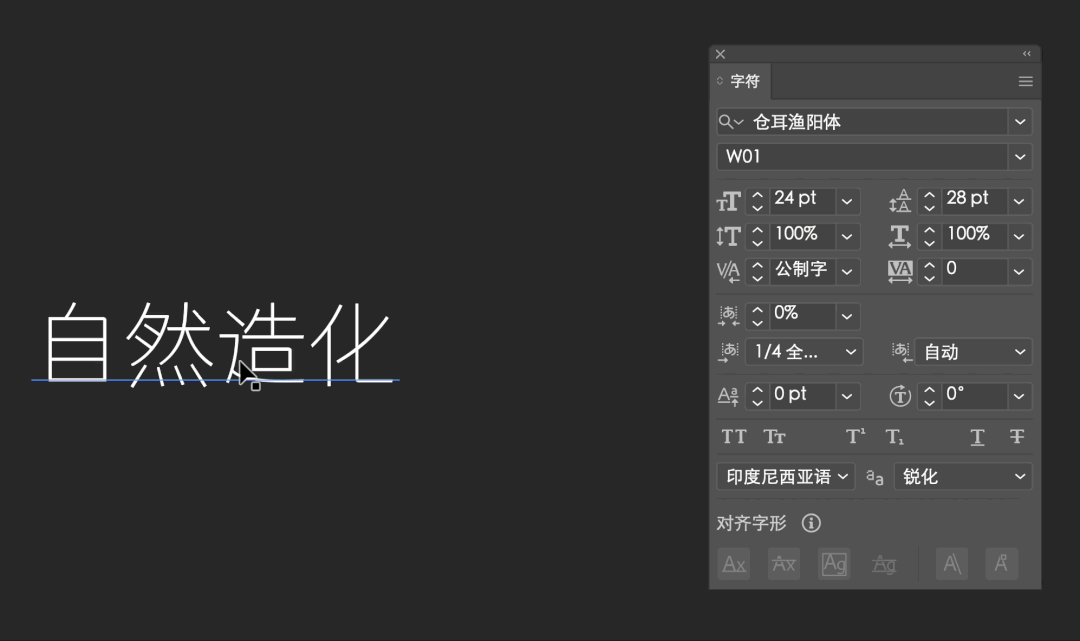The width and height of the screenshot is (1080, 641).
Task: Toggle angular guides A button
Action: click(x=952, y=564)
